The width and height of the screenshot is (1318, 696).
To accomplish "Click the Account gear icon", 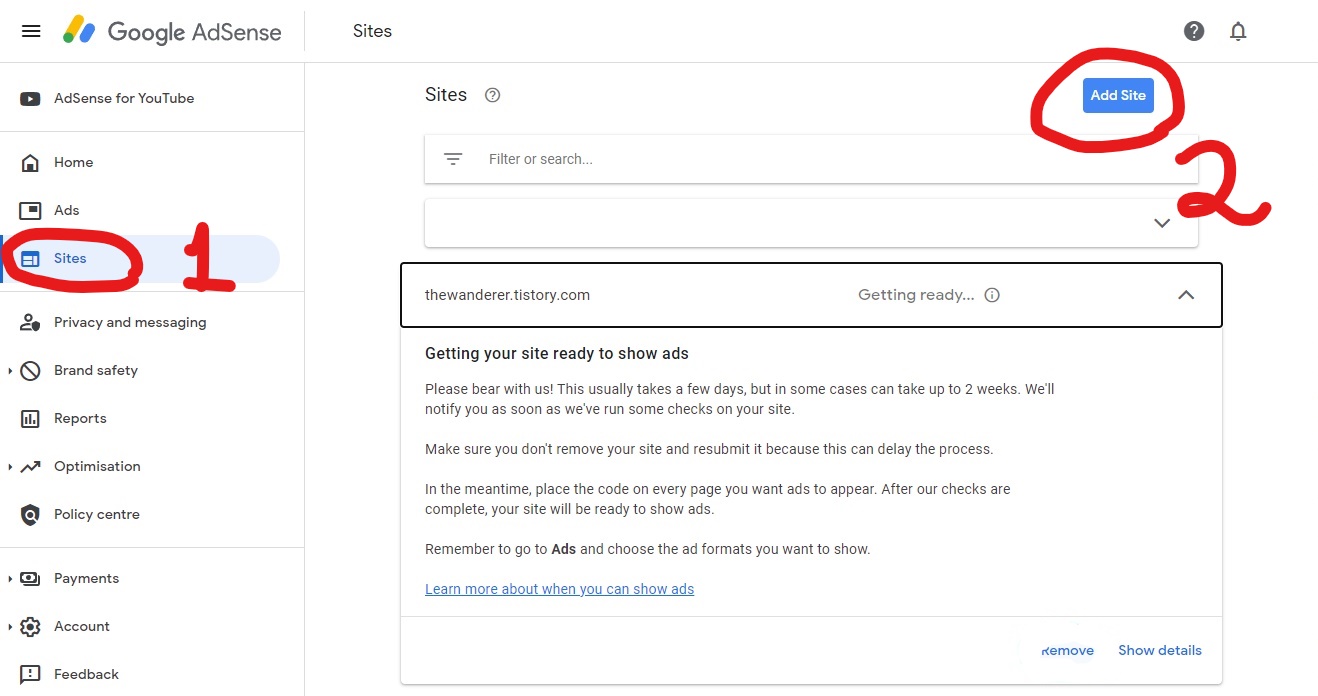I will click(x=31, y=627).
